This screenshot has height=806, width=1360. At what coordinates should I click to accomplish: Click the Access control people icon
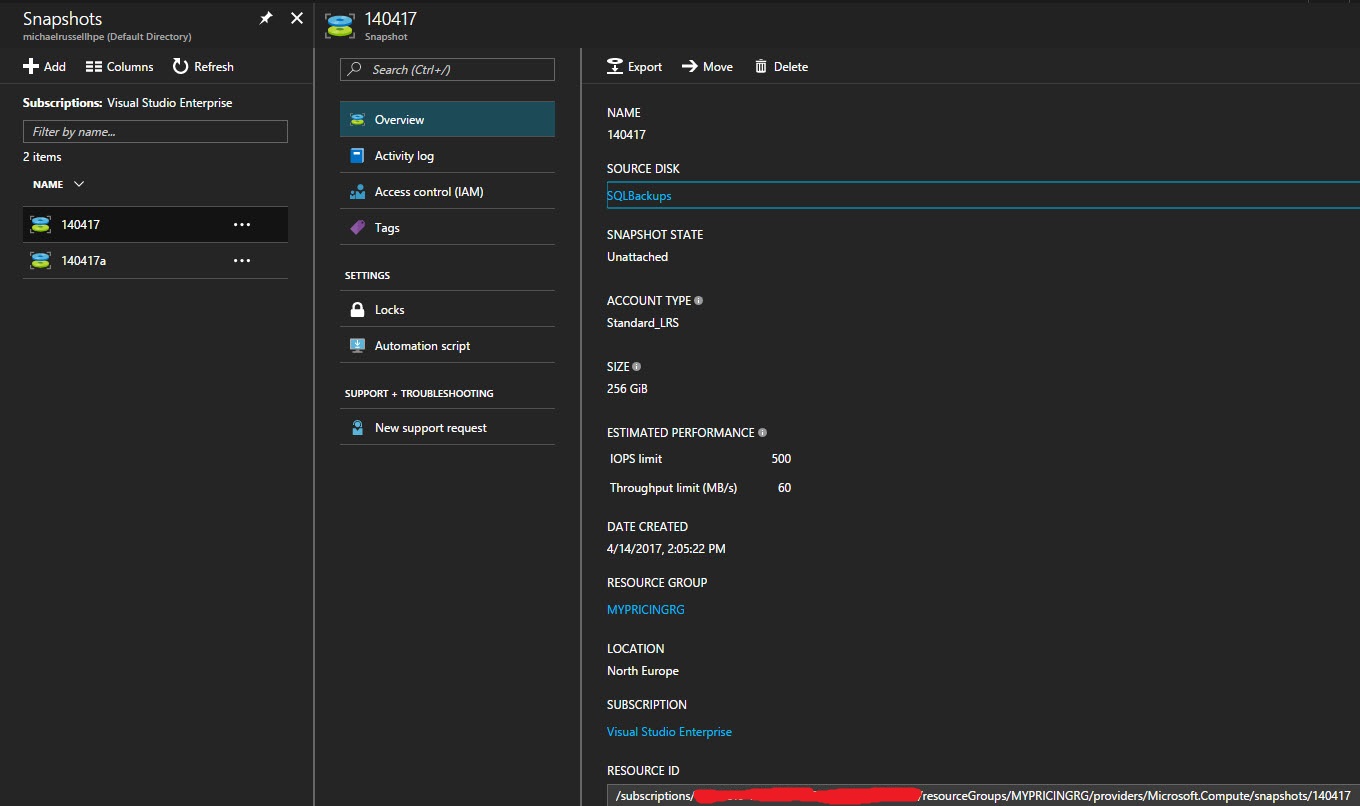click(357, 191)
